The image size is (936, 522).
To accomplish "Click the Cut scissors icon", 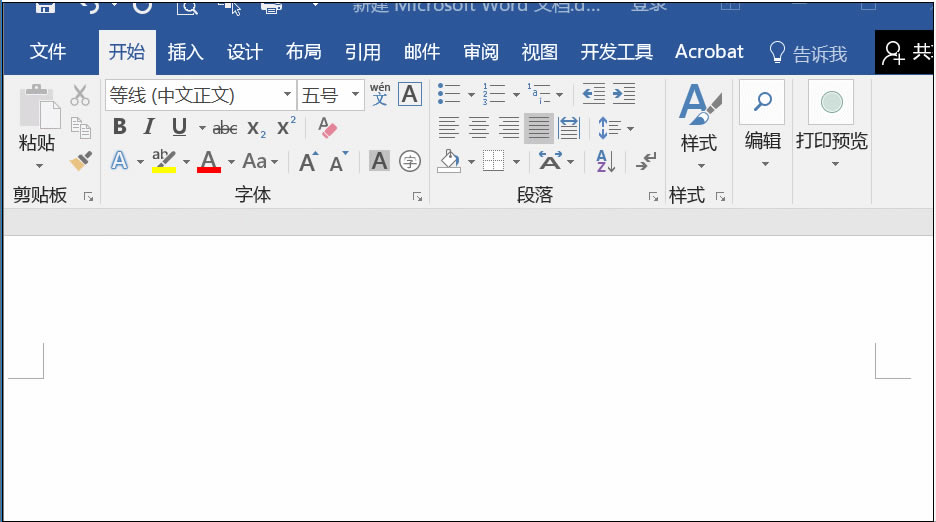I will point(79,96).
